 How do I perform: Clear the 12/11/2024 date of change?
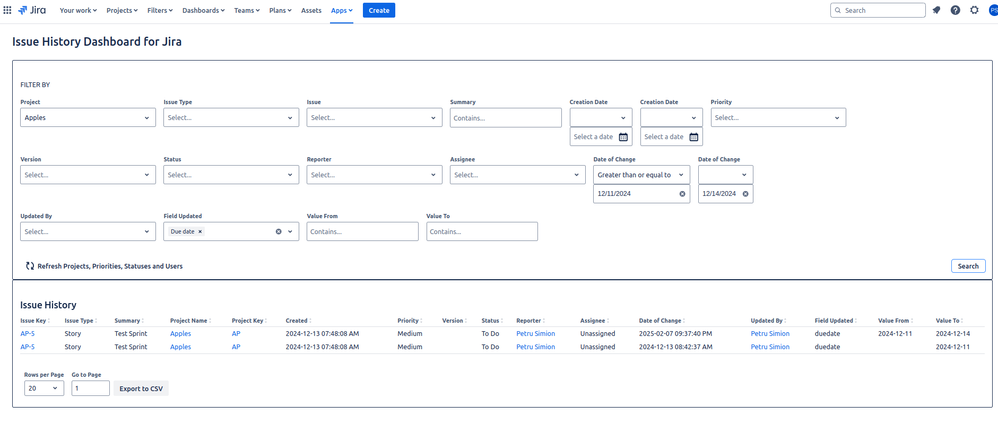(682, 194)
